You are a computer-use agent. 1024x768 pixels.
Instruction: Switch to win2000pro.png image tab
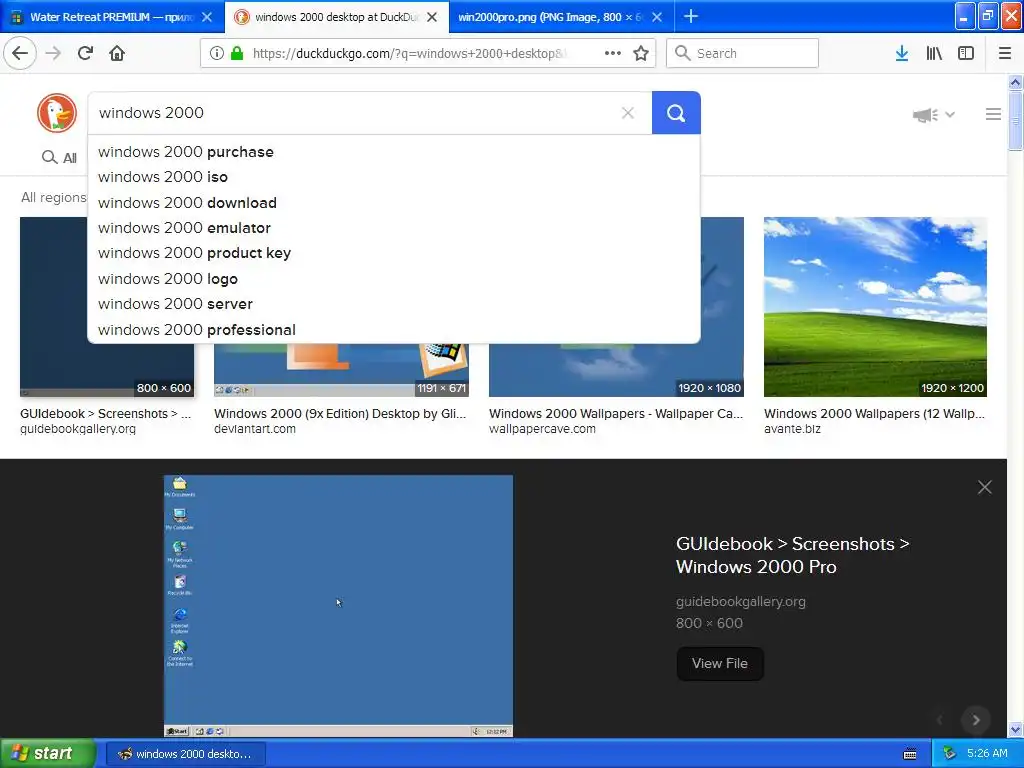[x=562, y=17]
